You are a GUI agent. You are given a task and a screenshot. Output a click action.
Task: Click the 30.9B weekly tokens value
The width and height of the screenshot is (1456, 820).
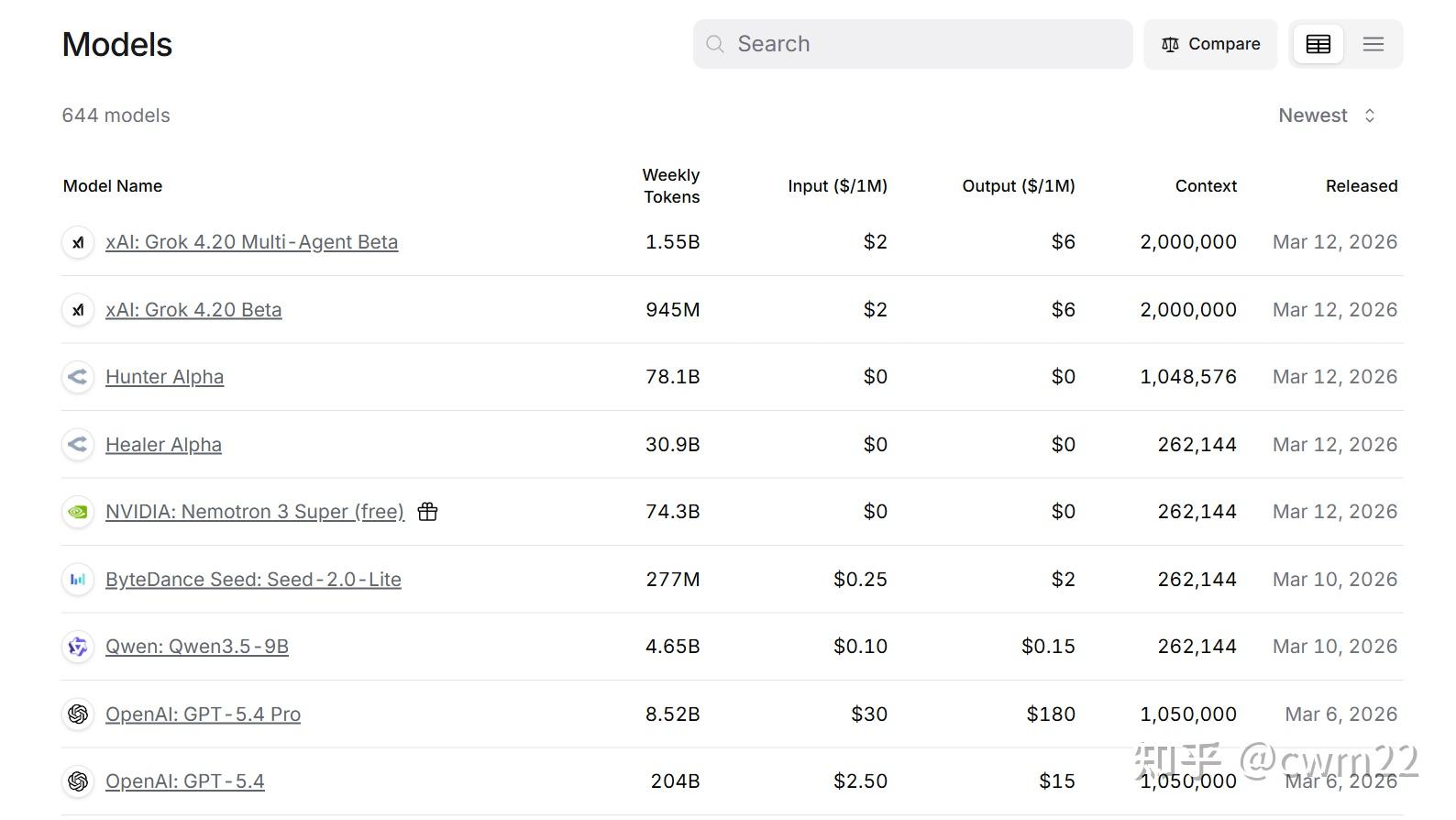(673, 445)
